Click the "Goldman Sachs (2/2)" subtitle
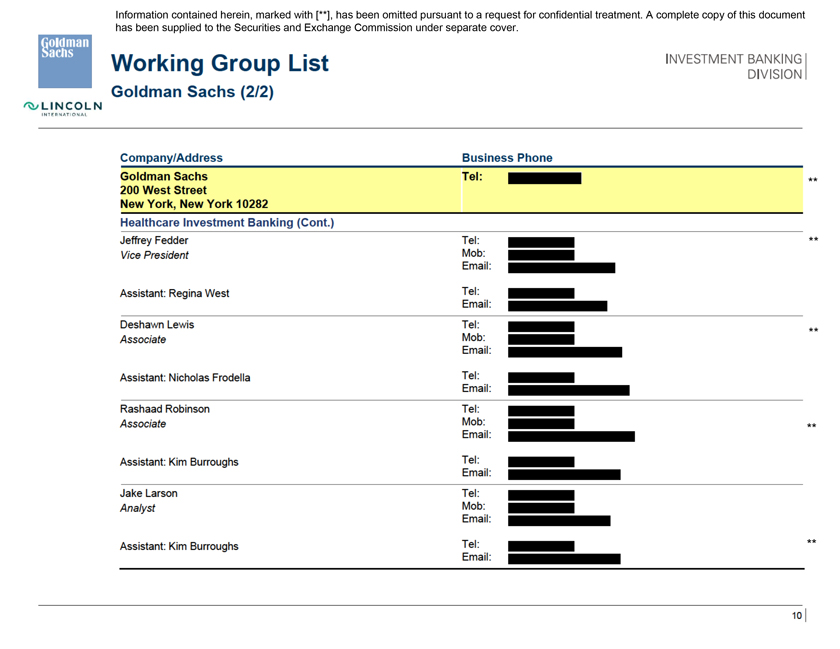840x649 pixels. point(192,92)
